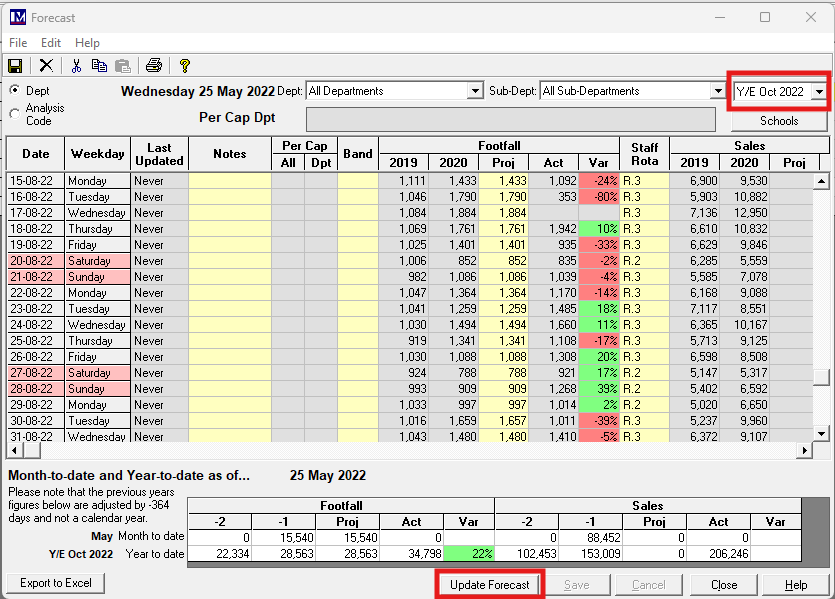
Task: Click the Cut scissors icon
Action: (x=76, y=66)
